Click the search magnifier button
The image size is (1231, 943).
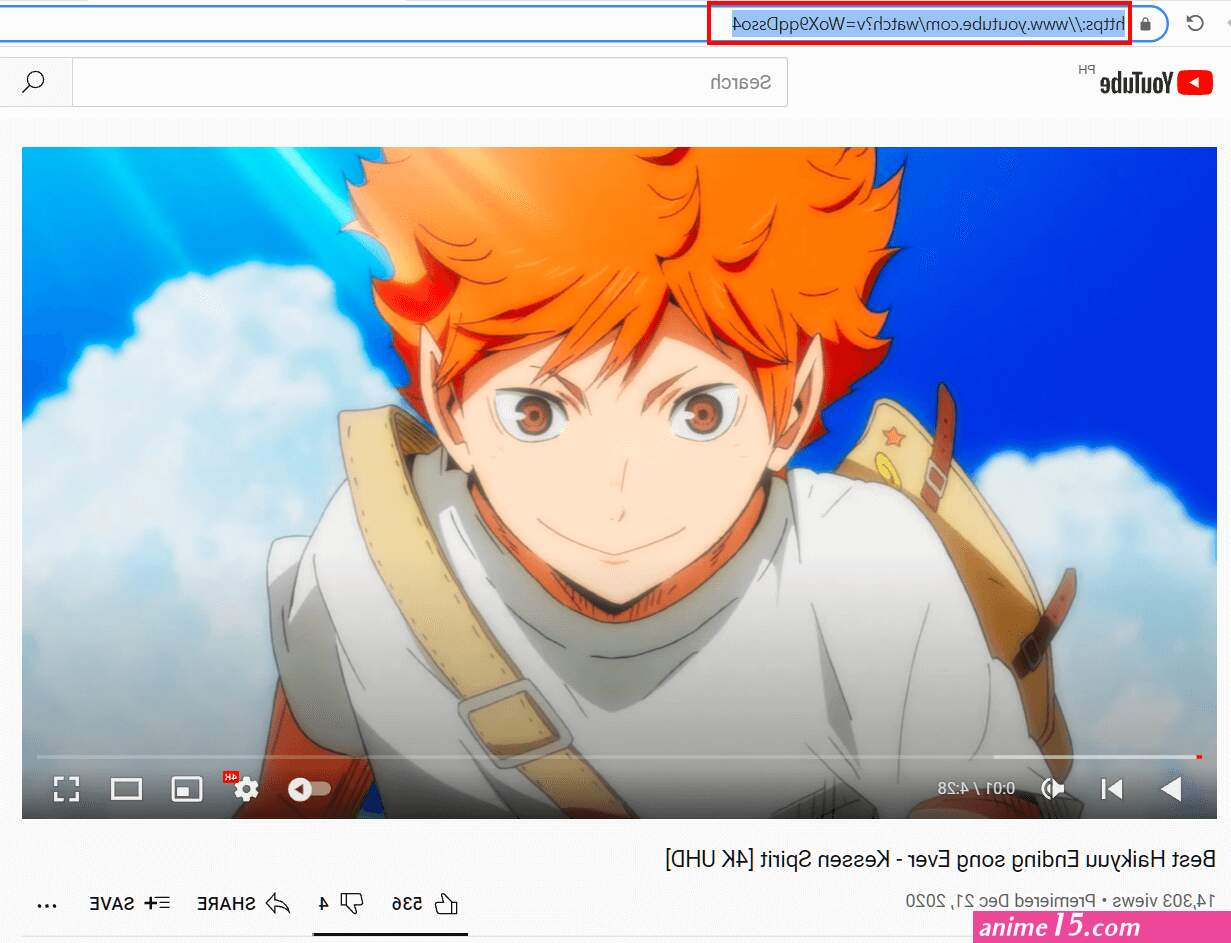[33, 82]
